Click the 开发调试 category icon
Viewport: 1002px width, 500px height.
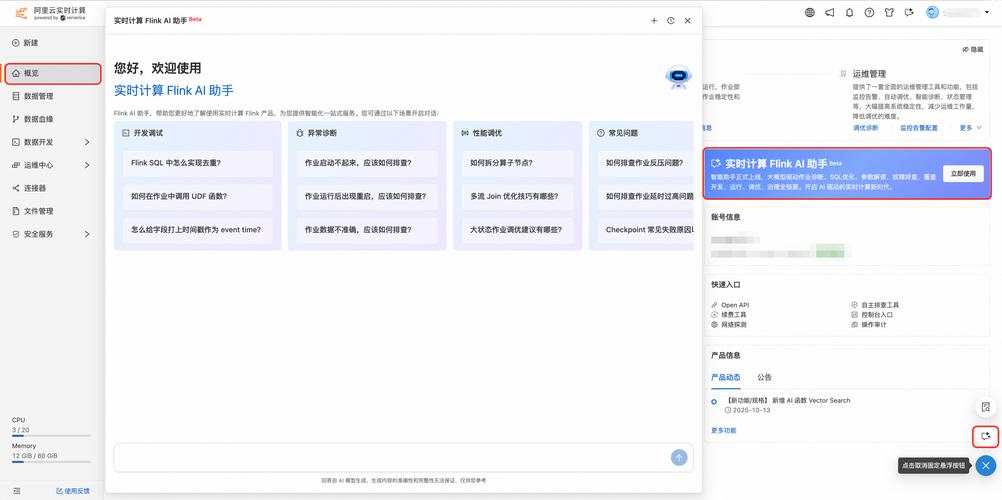126,133
